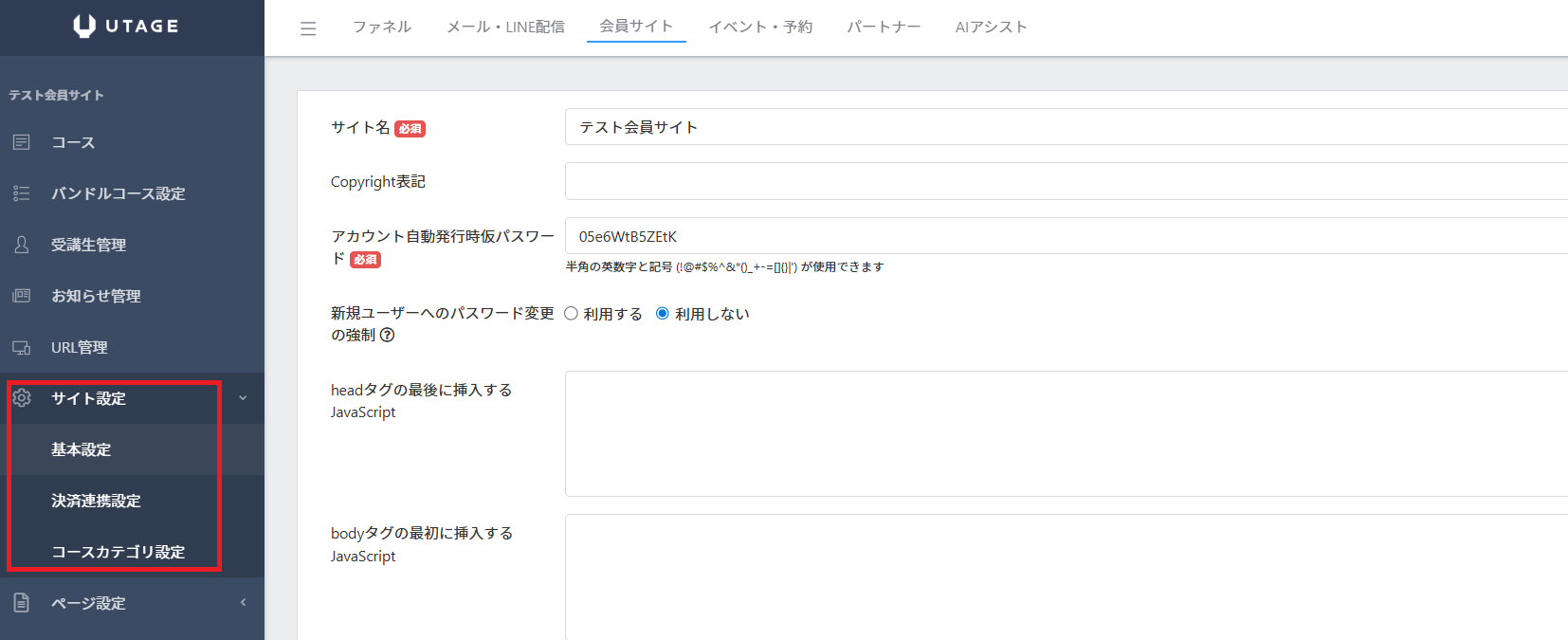Screen dimensions: 1568x640
Task: Click the 受講生管理 person icon
Action: coord(22,245)
